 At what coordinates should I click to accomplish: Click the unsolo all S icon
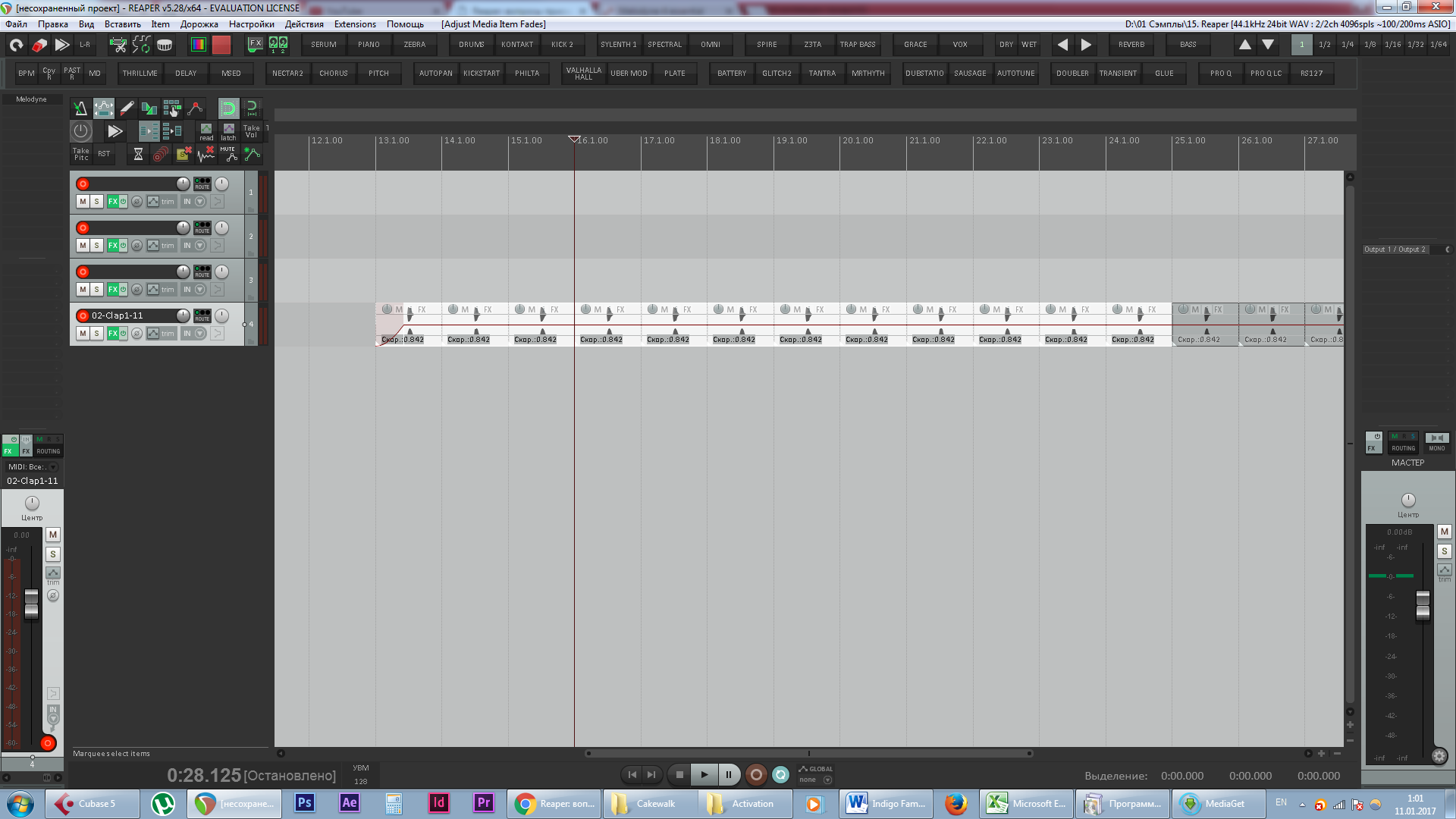[x=184, y=154]
